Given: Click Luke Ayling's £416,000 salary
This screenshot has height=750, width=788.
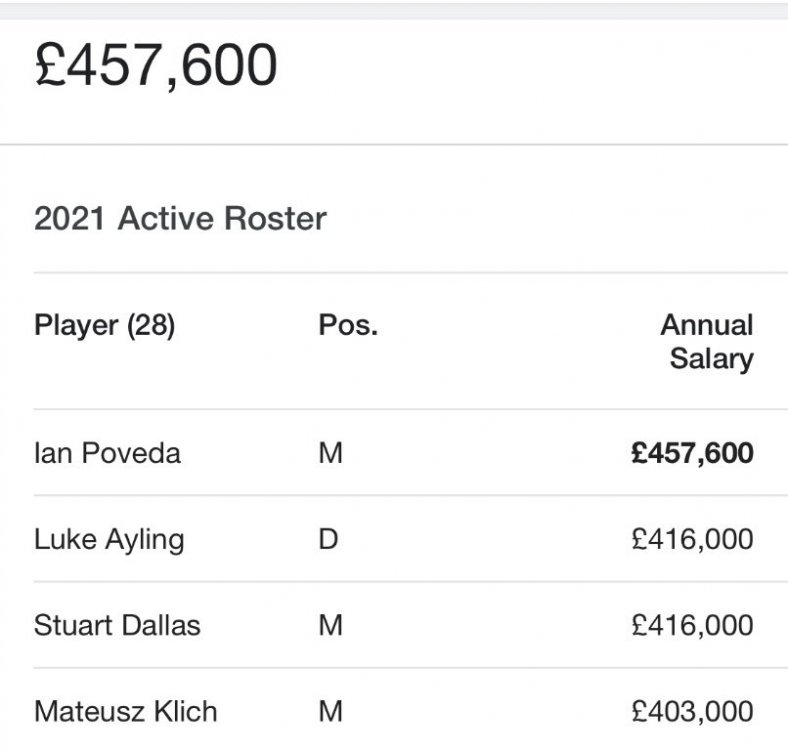Looking at the screenshot, I should click(x=692, y=540).
